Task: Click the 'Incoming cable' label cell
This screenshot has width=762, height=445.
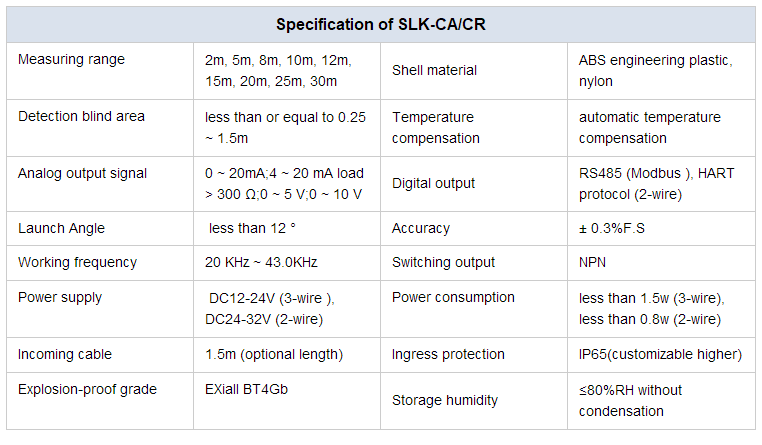Action: (100, 355)
